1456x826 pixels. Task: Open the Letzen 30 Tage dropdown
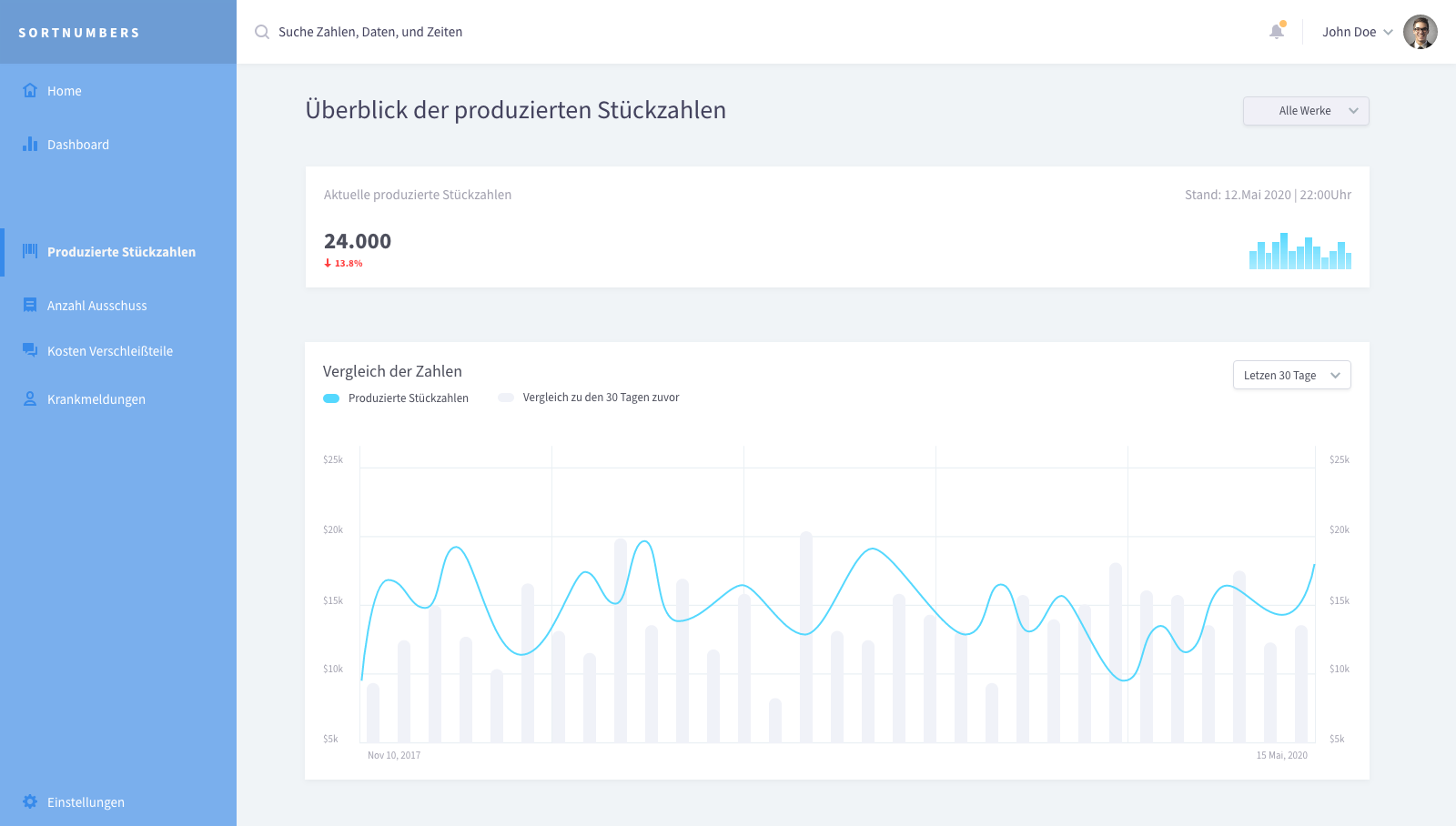point(1292,375)
